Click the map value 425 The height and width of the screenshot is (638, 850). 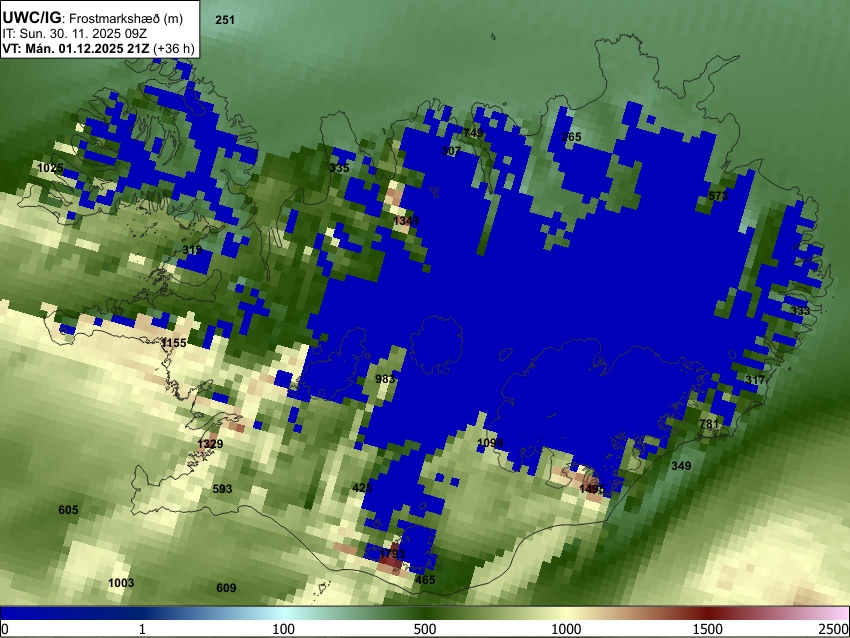pyautogui.click(x=362, y=488)
